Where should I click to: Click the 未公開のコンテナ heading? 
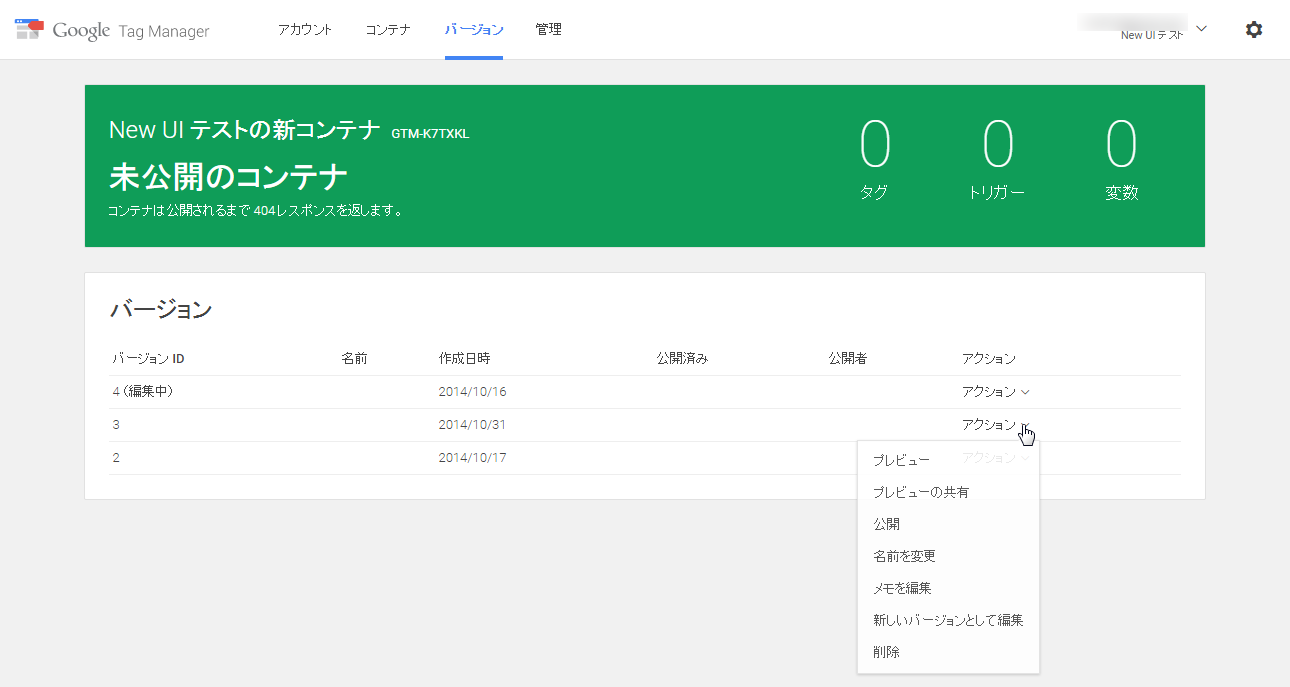pos(228,177)
